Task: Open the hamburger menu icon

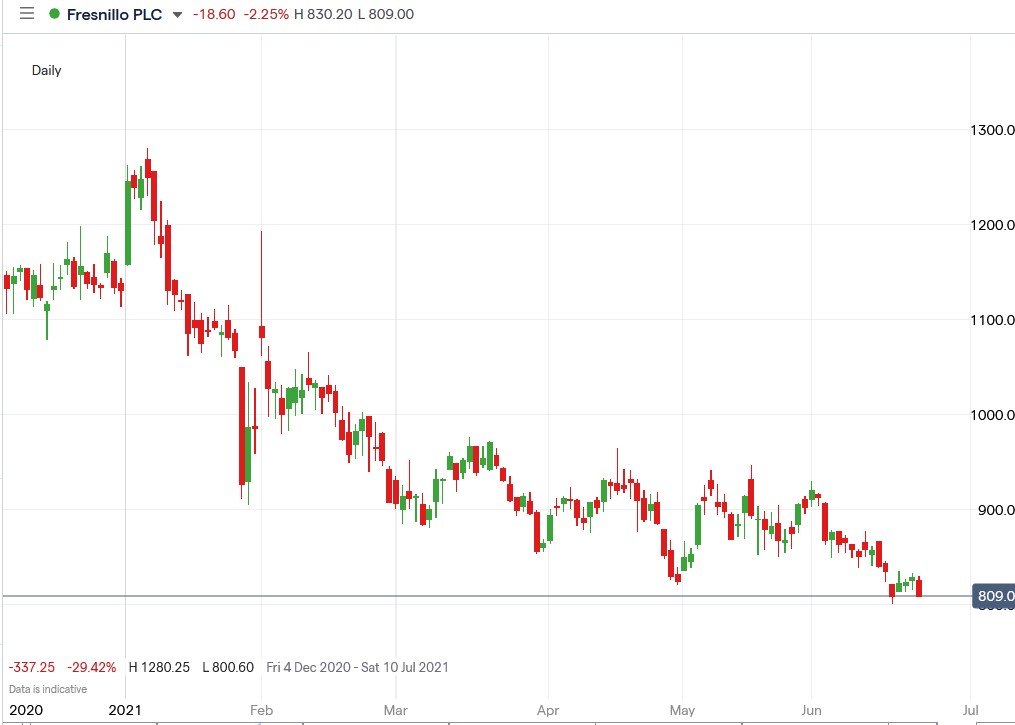Action: [25, 14]
